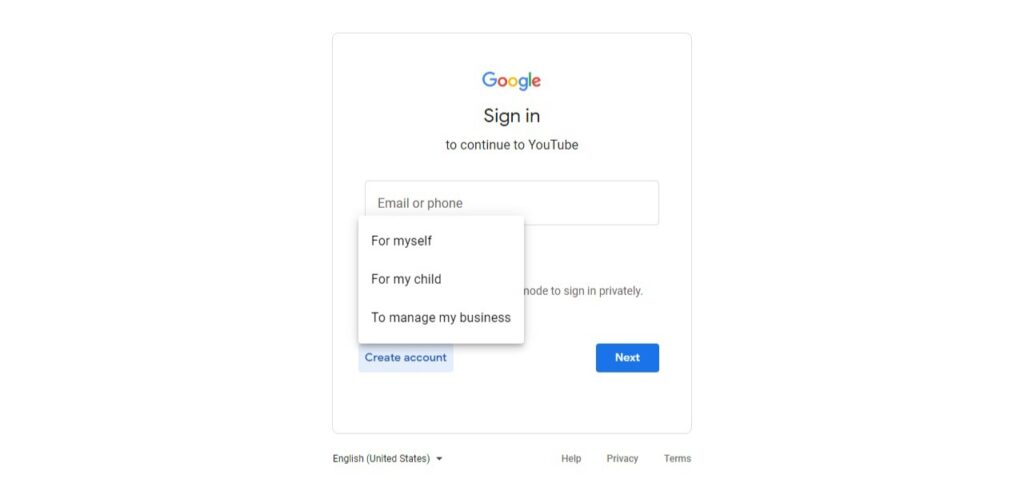Click the language selector's dropdown arrow

coord(439,459)
